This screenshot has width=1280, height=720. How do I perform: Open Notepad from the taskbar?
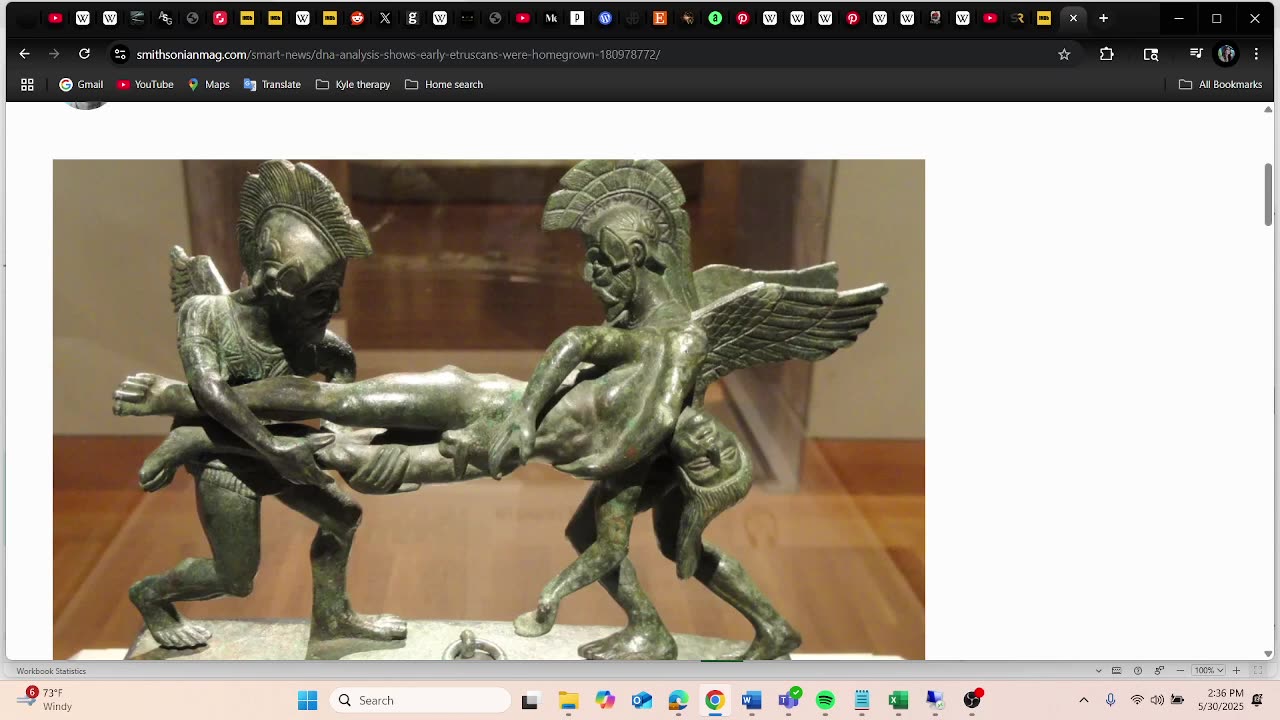pos(862,700)
